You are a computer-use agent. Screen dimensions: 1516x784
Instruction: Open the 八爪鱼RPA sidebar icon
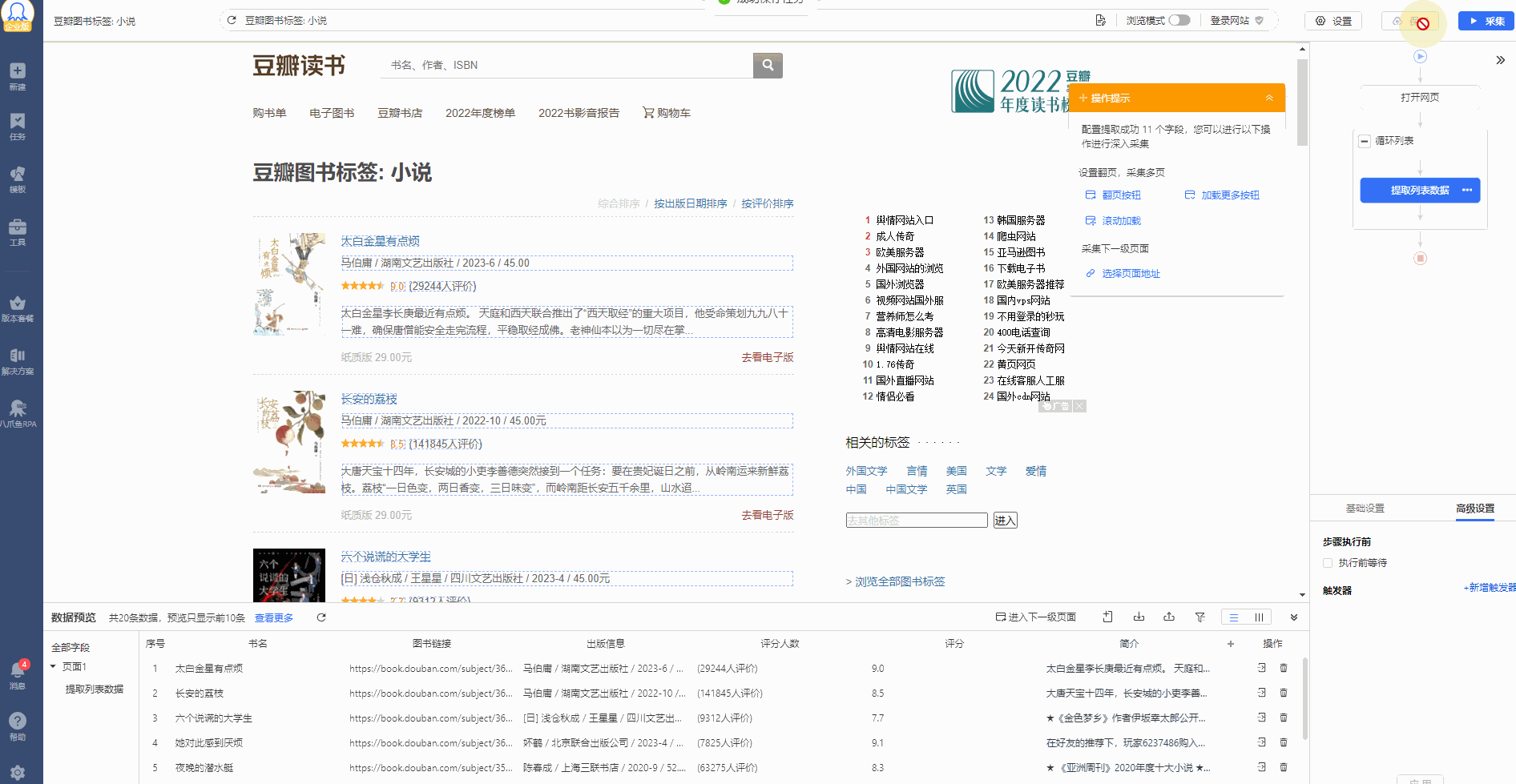pos(18,413)
